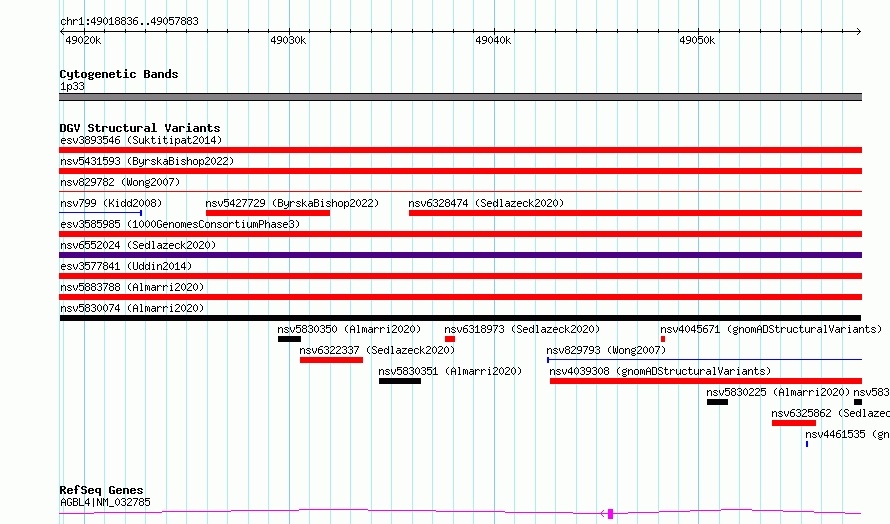Open esv3585985 (1000GenomesConsortiumPhase3) label
The image size is (890, 524).
tap(180, 224)
